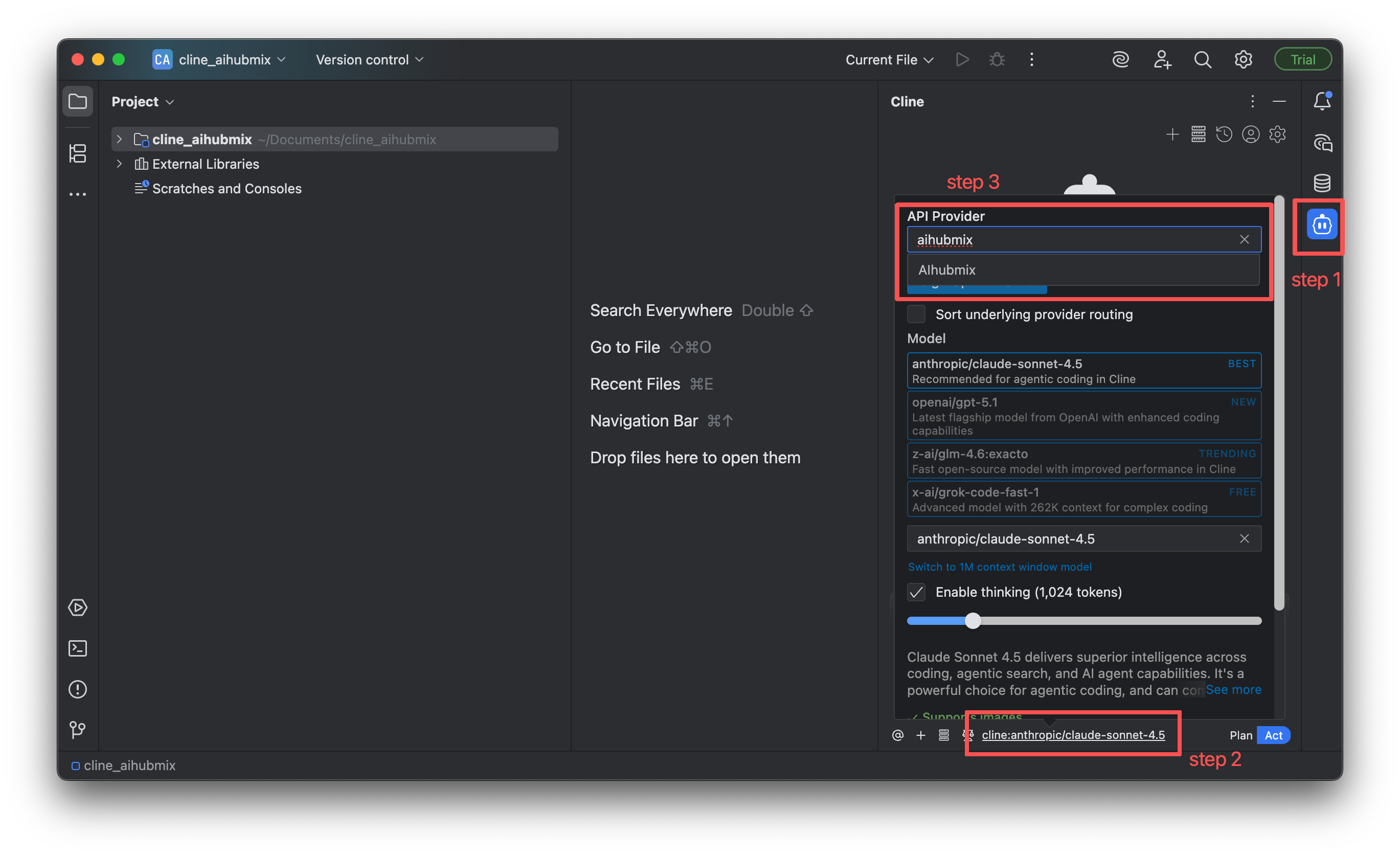Enable Sort underlying provider routing checkbox
Image resolution: width=1400 pixels, height=856 pixels.
tap(916, 314)
